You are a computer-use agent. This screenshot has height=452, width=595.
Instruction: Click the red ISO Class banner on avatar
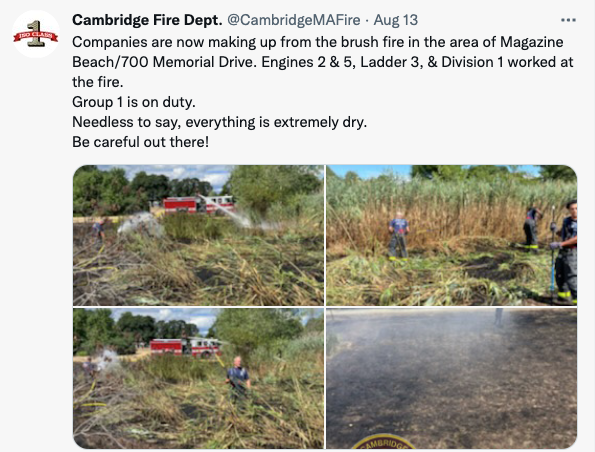(36, 36)
